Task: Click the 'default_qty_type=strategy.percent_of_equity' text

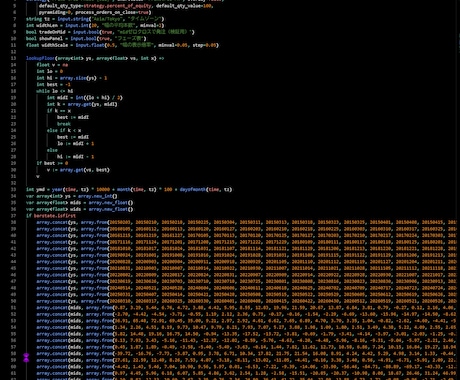Action: [x=94, y=6]
